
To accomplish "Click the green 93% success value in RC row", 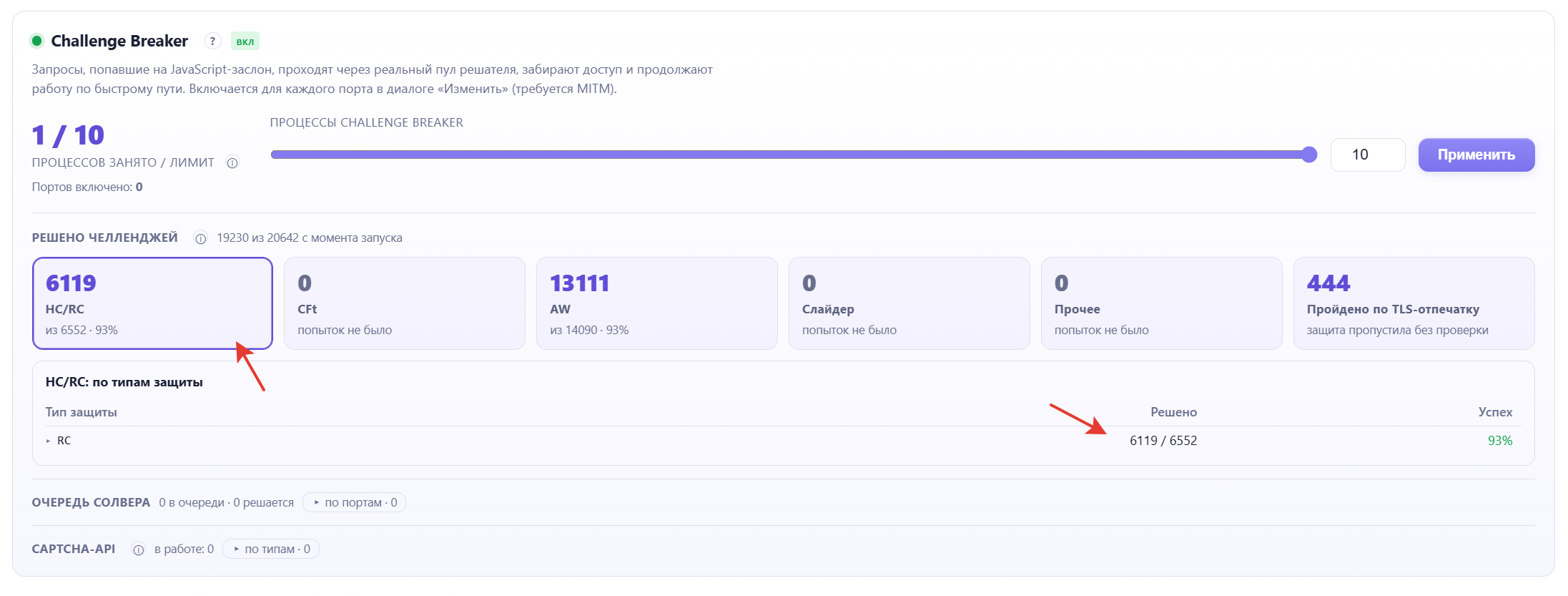I will pyautogui.click(x=1500, y=441).
